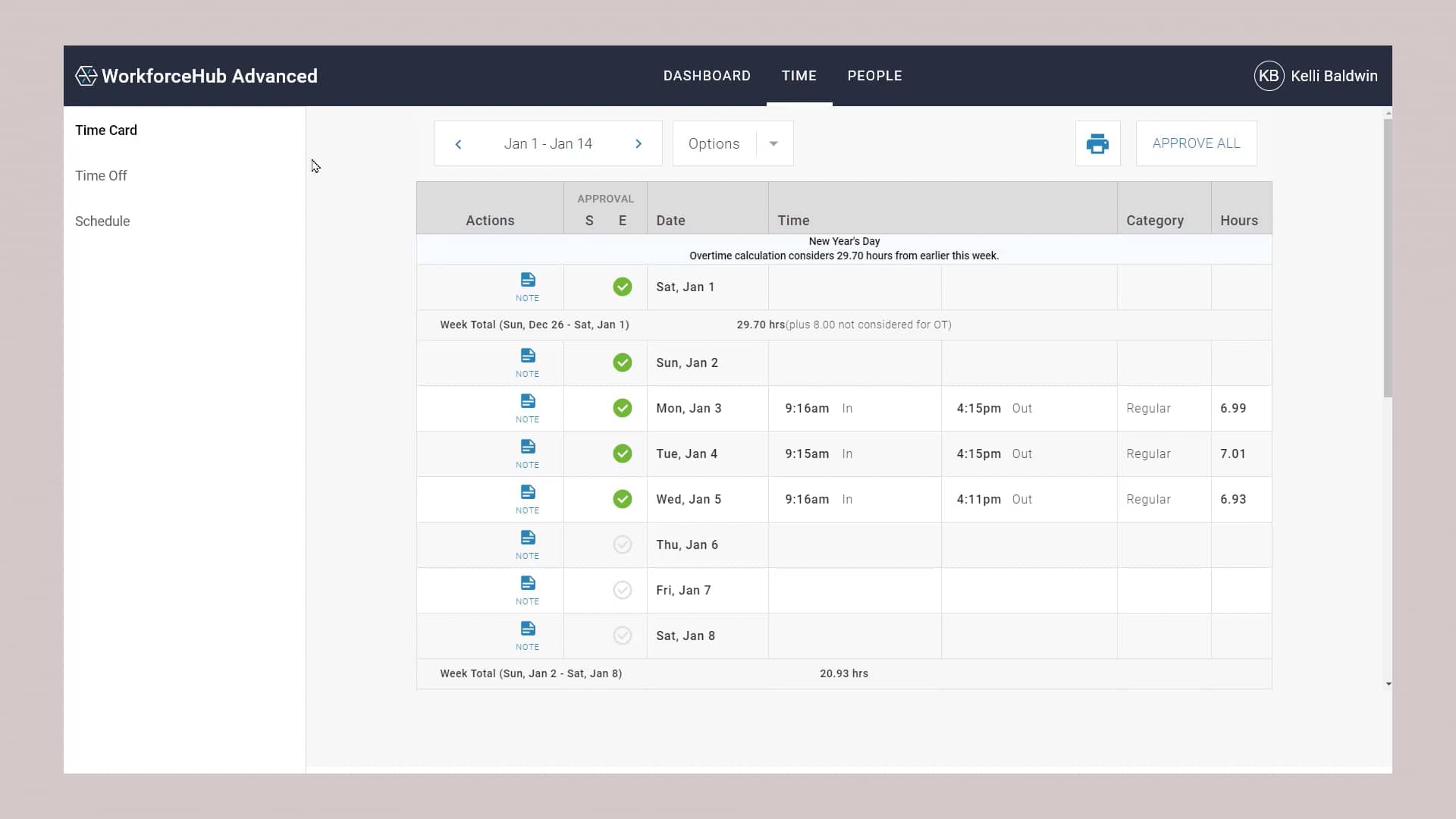
Task: Open the Options dropdown
Action: click(x=733, y=143)
